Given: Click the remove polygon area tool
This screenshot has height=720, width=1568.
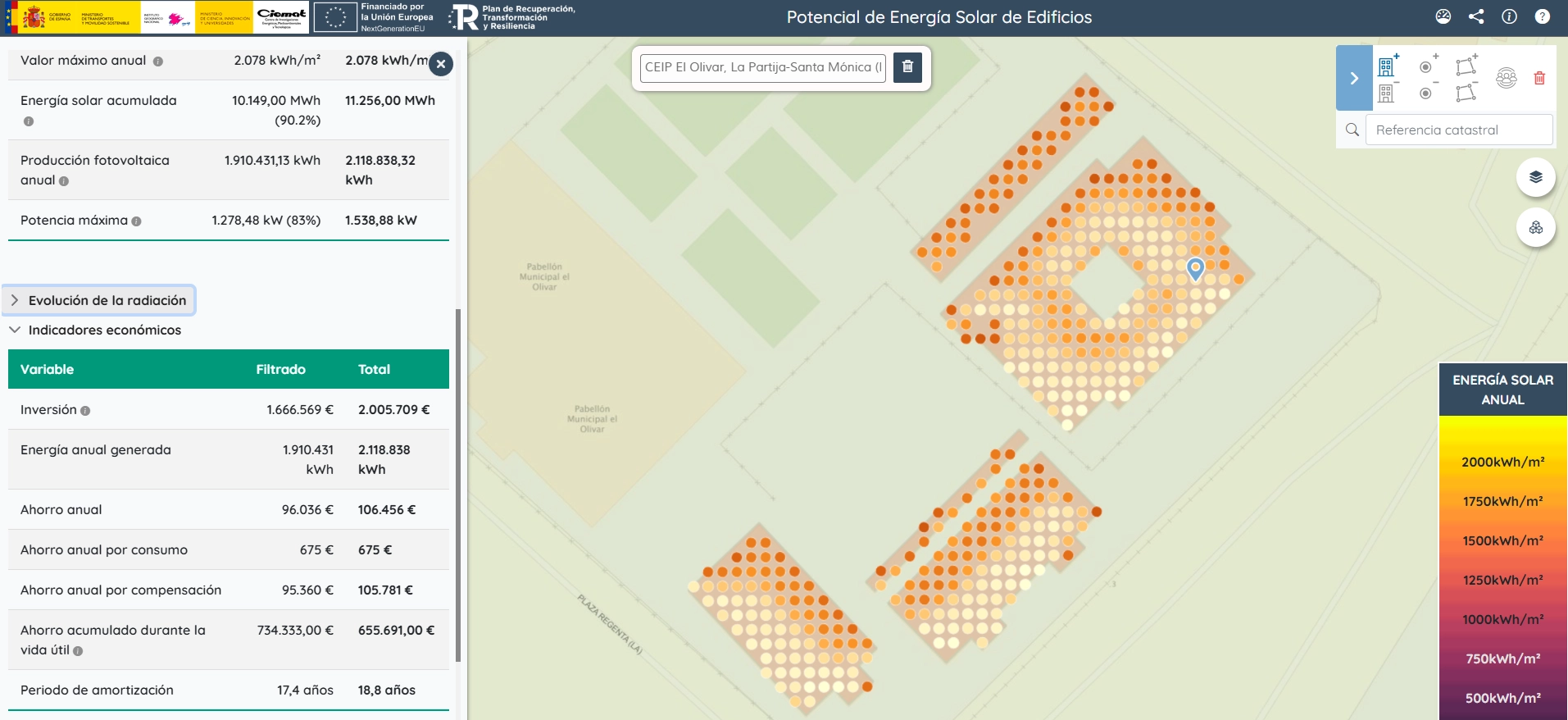Looking at the screenshot, I should click(x=1466, y=93).
